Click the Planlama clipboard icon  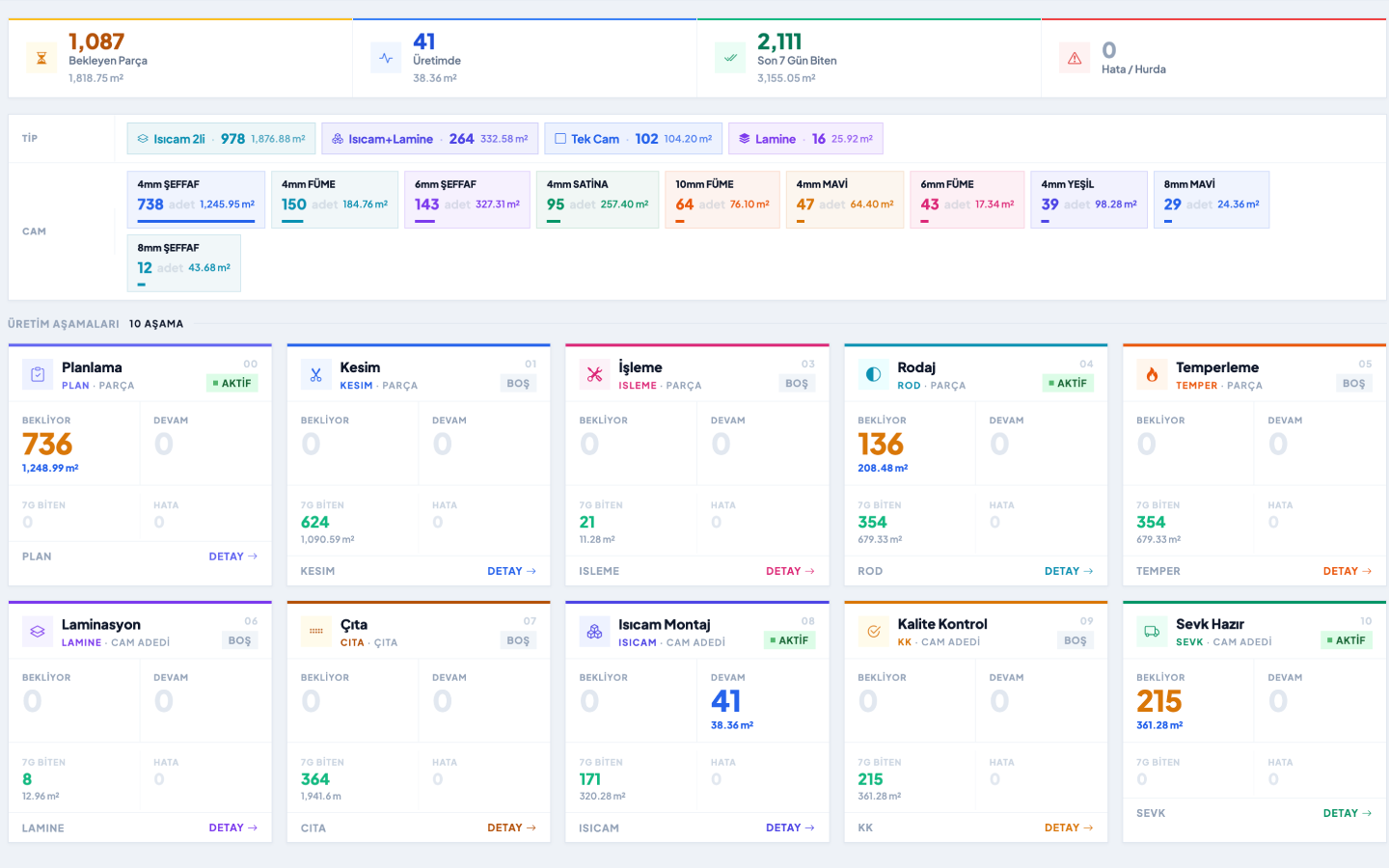38,374
